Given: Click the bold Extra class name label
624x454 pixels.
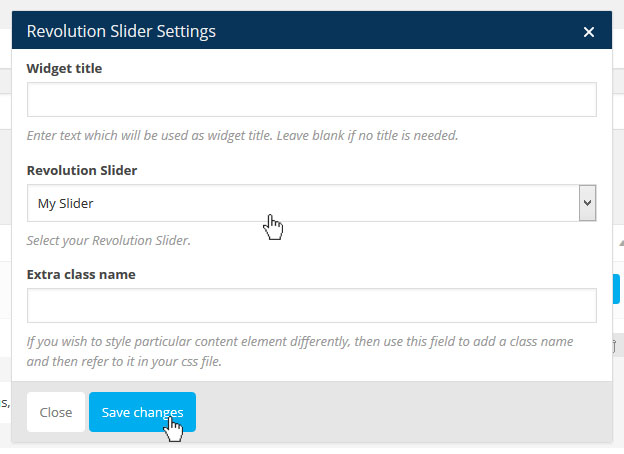Looking at the screenshot, I should coord(81,274).
